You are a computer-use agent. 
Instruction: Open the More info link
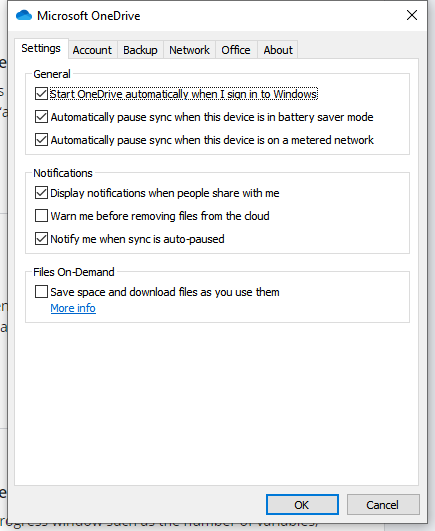(73, 308)
